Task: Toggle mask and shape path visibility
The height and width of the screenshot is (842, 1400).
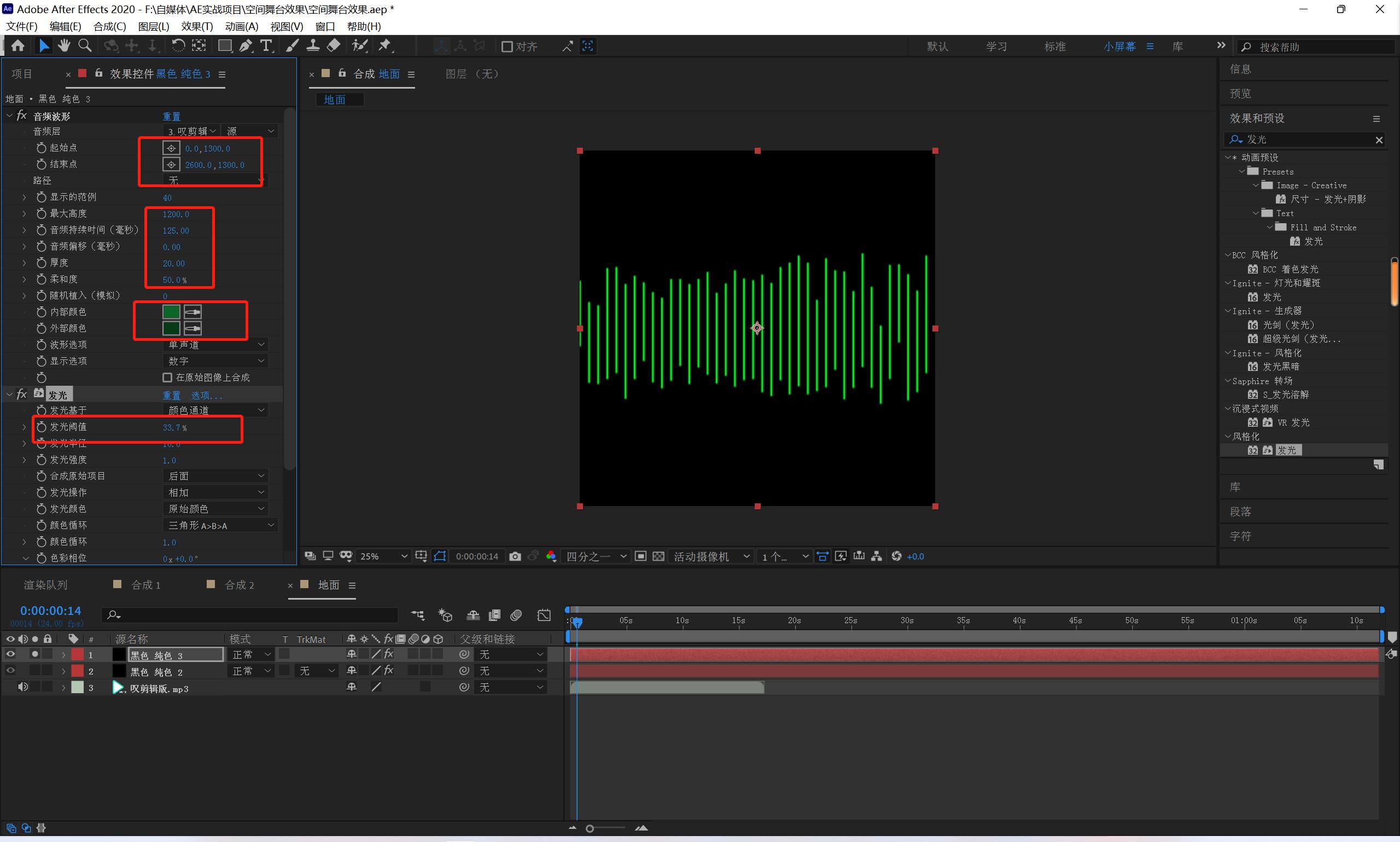Action: tap(440, 556)
